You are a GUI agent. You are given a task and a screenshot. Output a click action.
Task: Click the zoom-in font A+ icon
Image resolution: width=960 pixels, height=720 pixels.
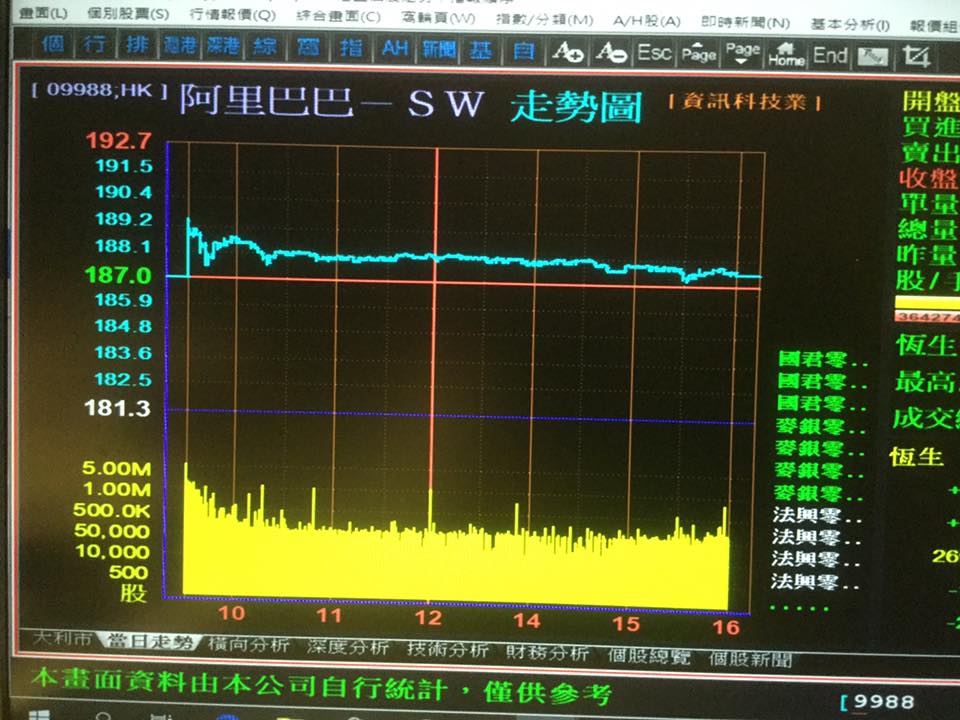pos(567,52)
